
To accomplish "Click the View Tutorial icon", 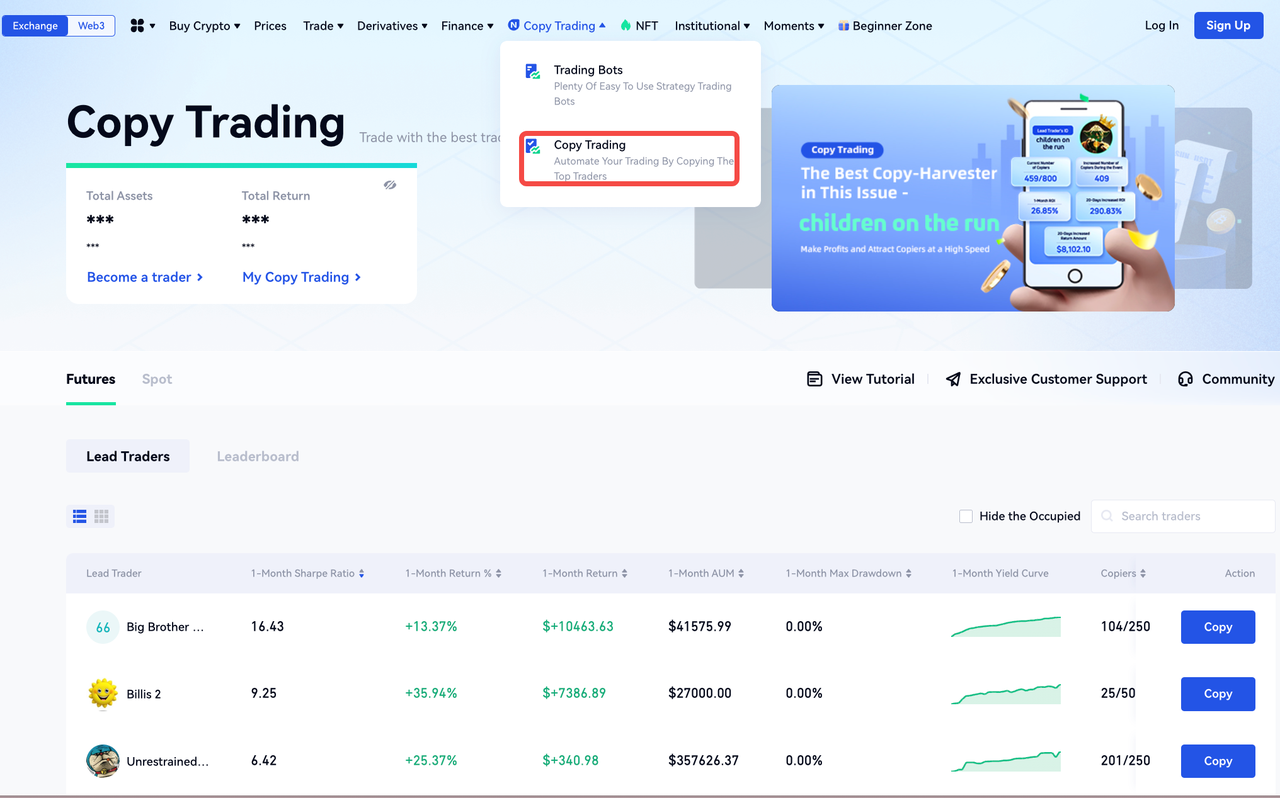I will point(815,379).
